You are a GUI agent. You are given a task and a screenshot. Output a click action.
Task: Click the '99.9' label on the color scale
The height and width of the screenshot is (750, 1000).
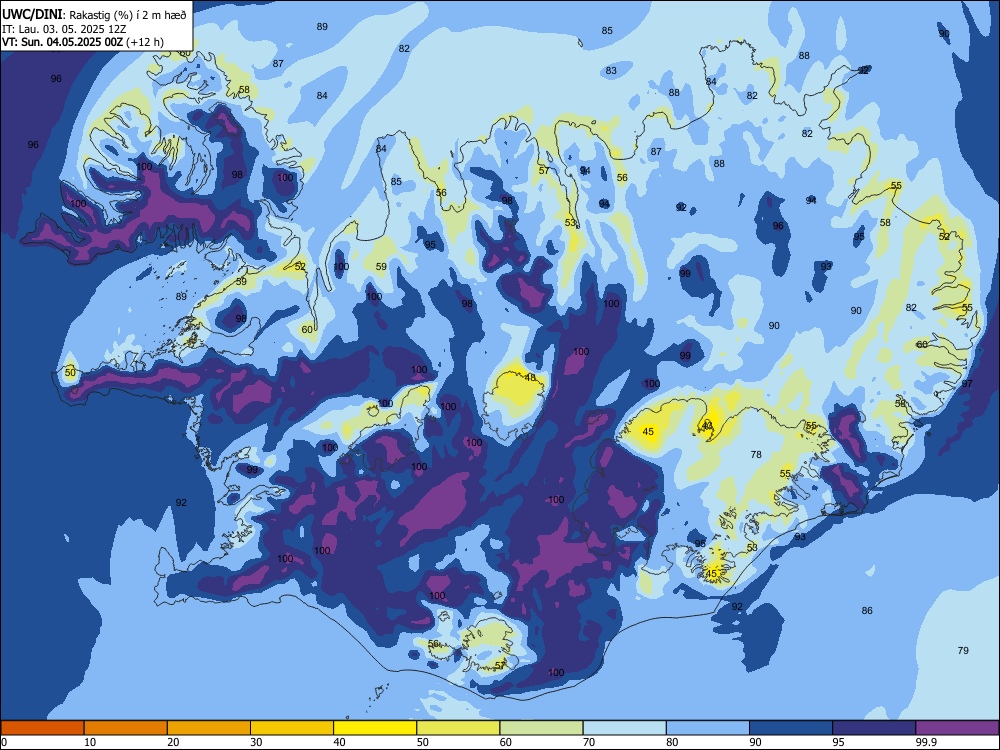click(926, 742)
